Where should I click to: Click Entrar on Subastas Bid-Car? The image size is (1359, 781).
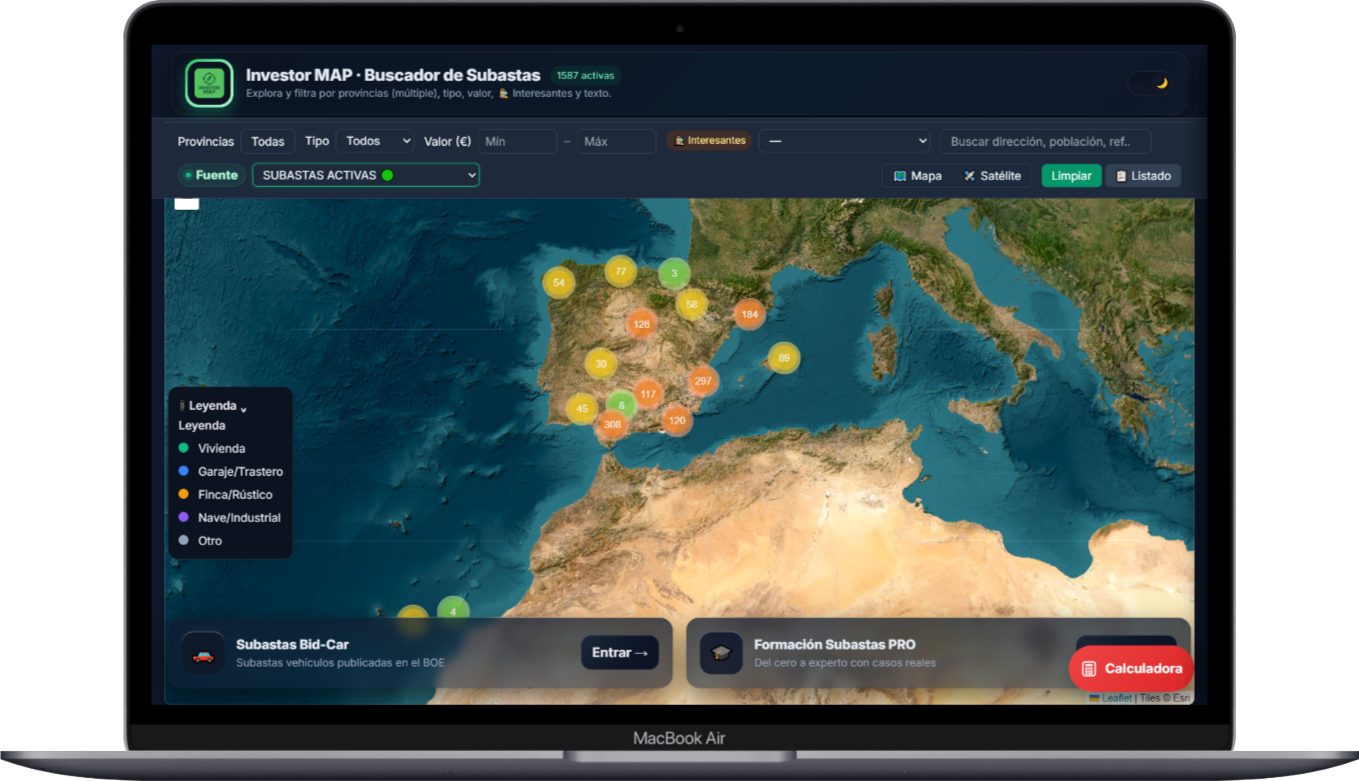pos(620,653)
